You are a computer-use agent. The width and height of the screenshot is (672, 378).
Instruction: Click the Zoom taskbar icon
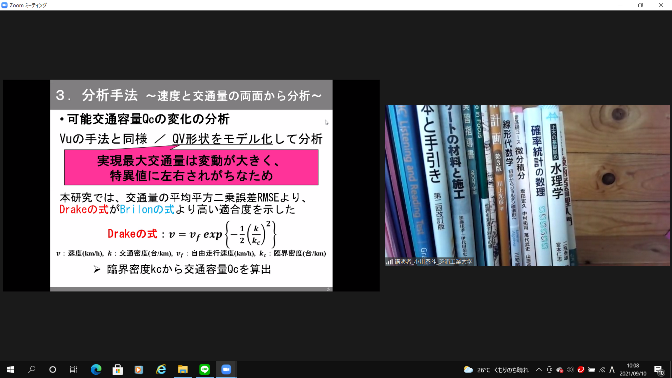[x=226, y=369]
